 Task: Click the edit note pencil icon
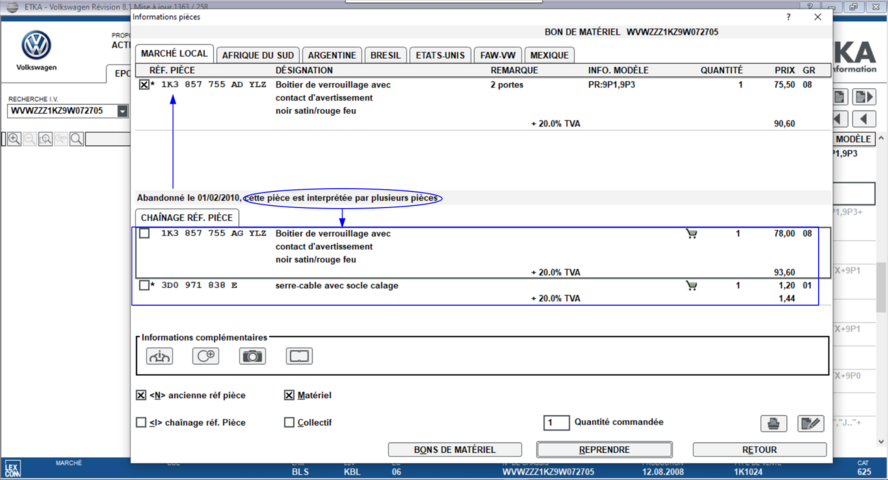(810, 423)
